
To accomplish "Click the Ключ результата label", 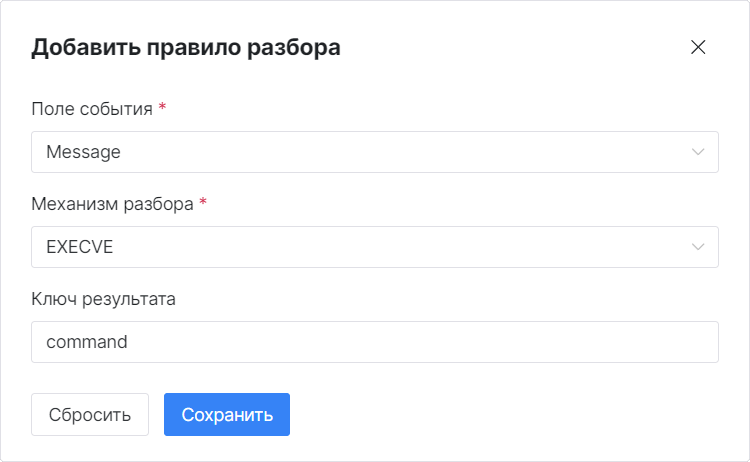I will tap(103, 299).
